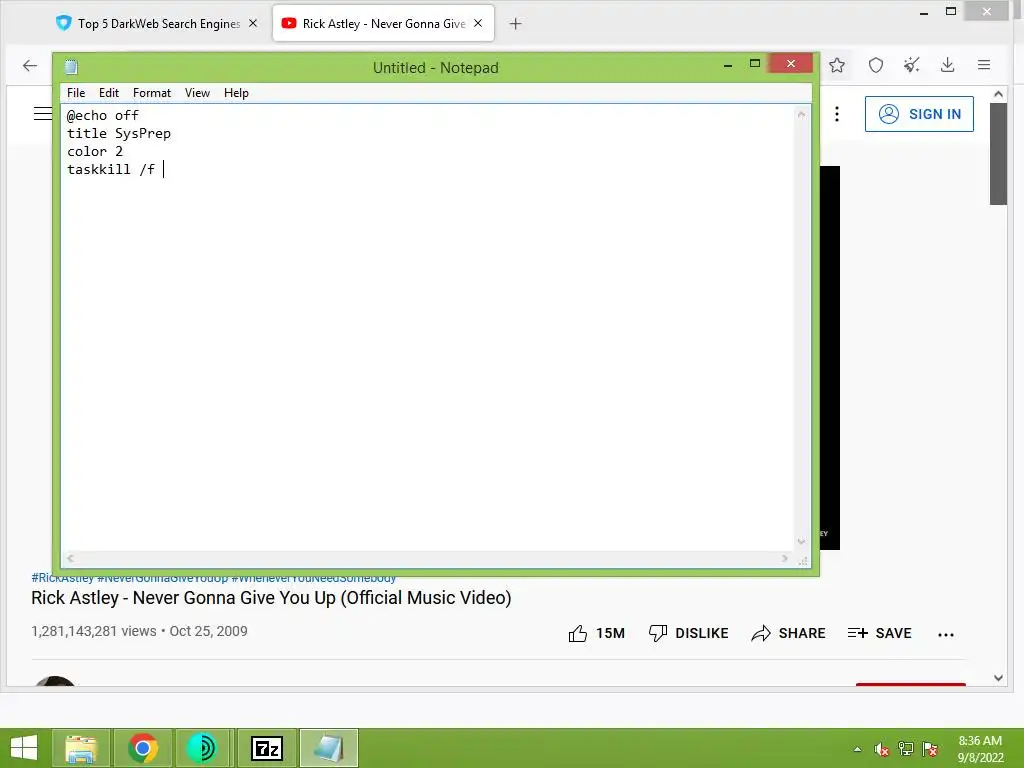Open the View menu in Notepad
This screenshot has height=768, width=1024.
click(x=197, y=93)
